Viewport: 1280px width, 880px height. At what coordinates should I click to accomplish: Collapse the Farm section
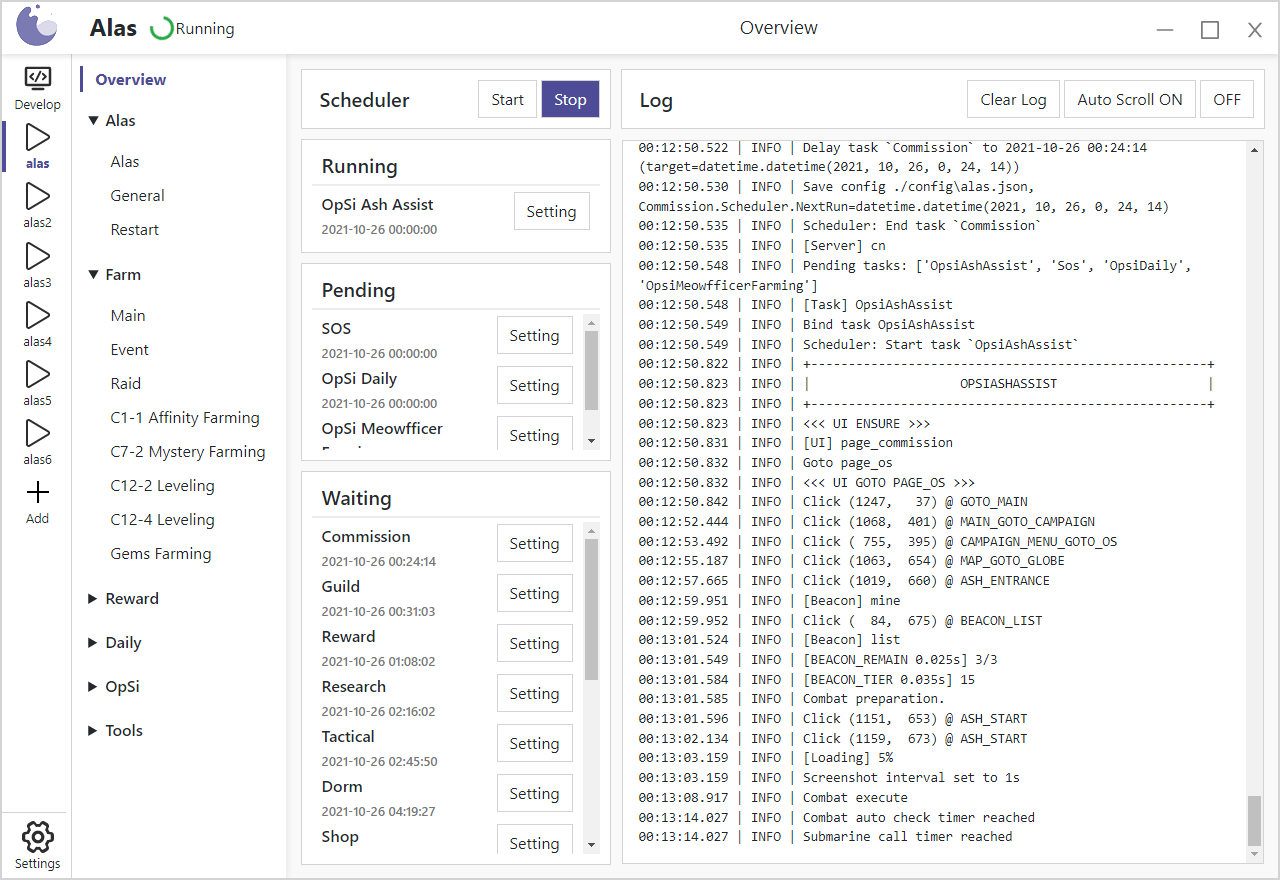tap(122, 275)
